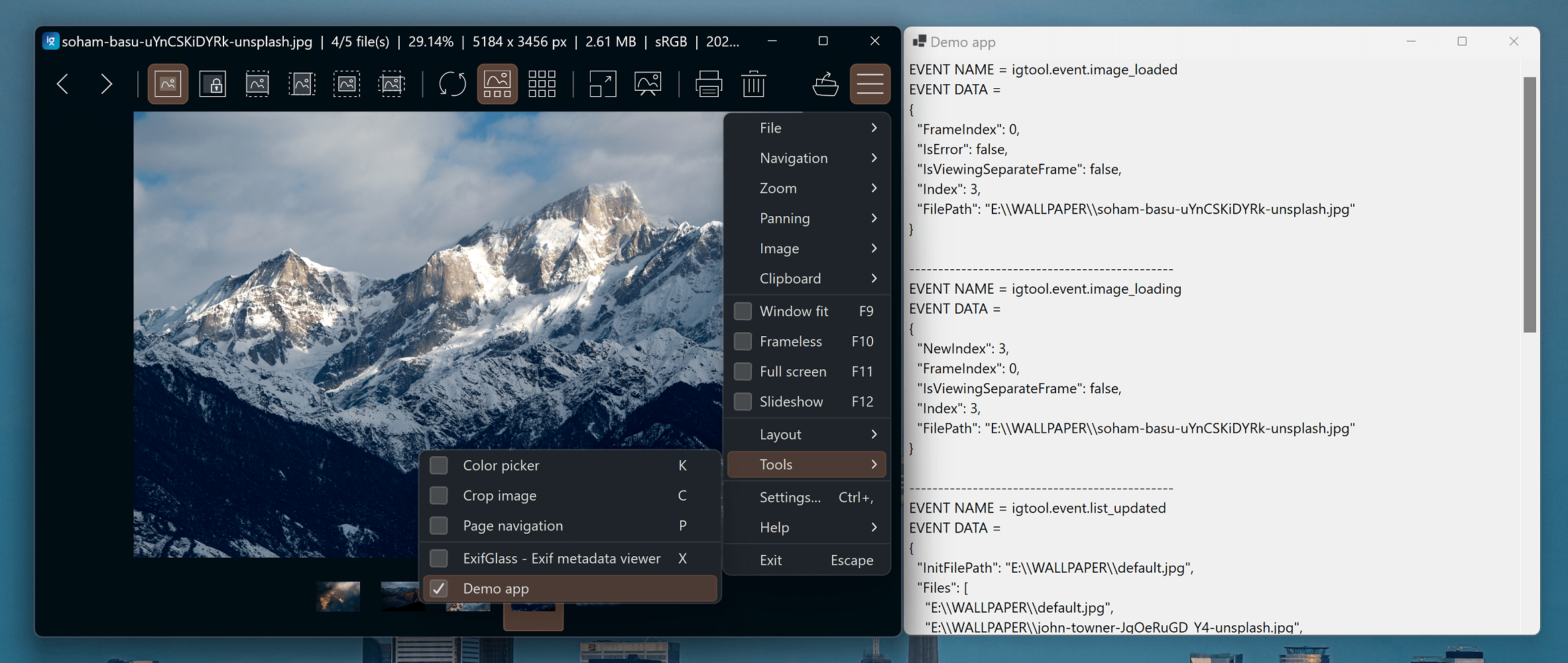This screenshot has width=1568, height=663.
Task: Refresh the current image
Action: (x=452, y=84)
